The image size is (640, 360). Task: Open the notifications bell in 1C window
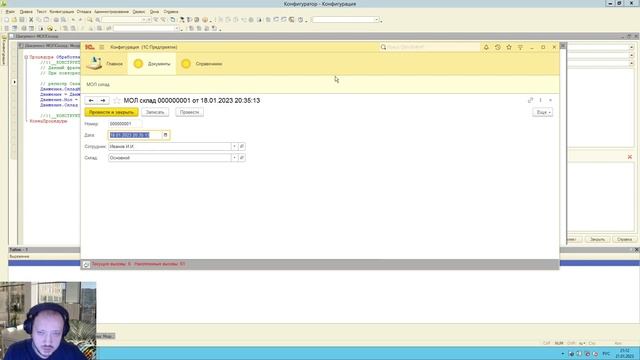486,47
